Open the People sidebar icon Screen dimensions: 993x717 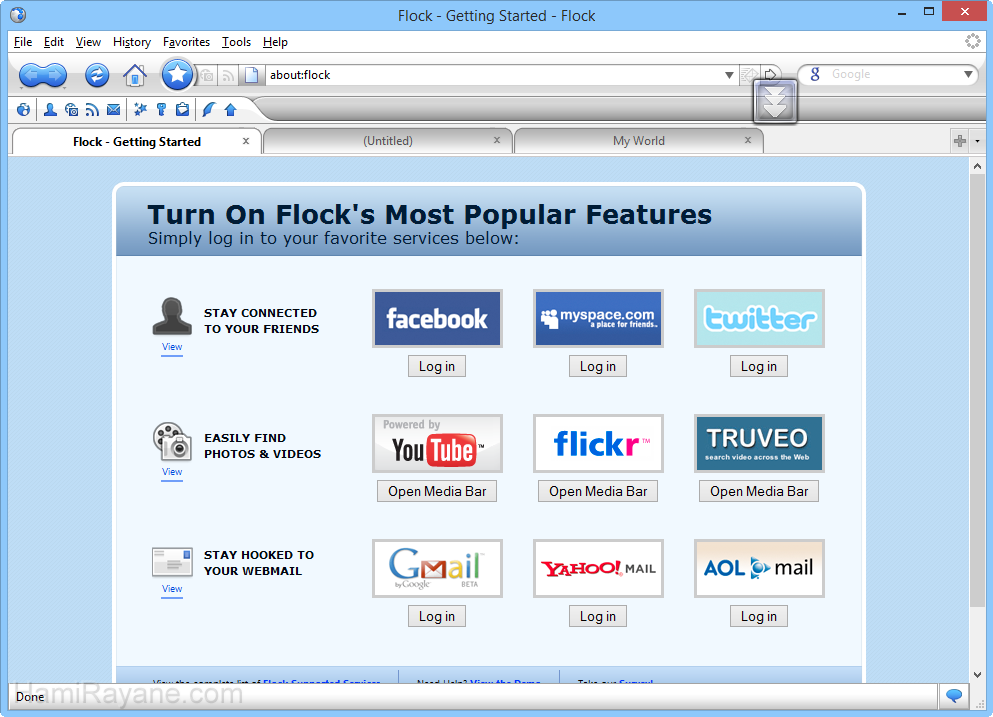pyautogui.click(x=50, y=110)
